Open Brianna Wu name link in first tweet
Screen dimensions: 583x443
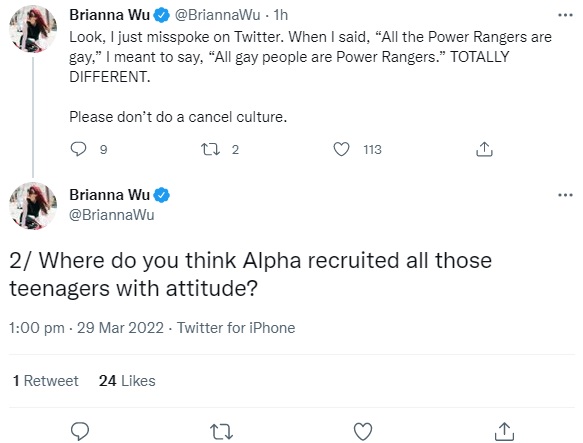click(109, 15)
